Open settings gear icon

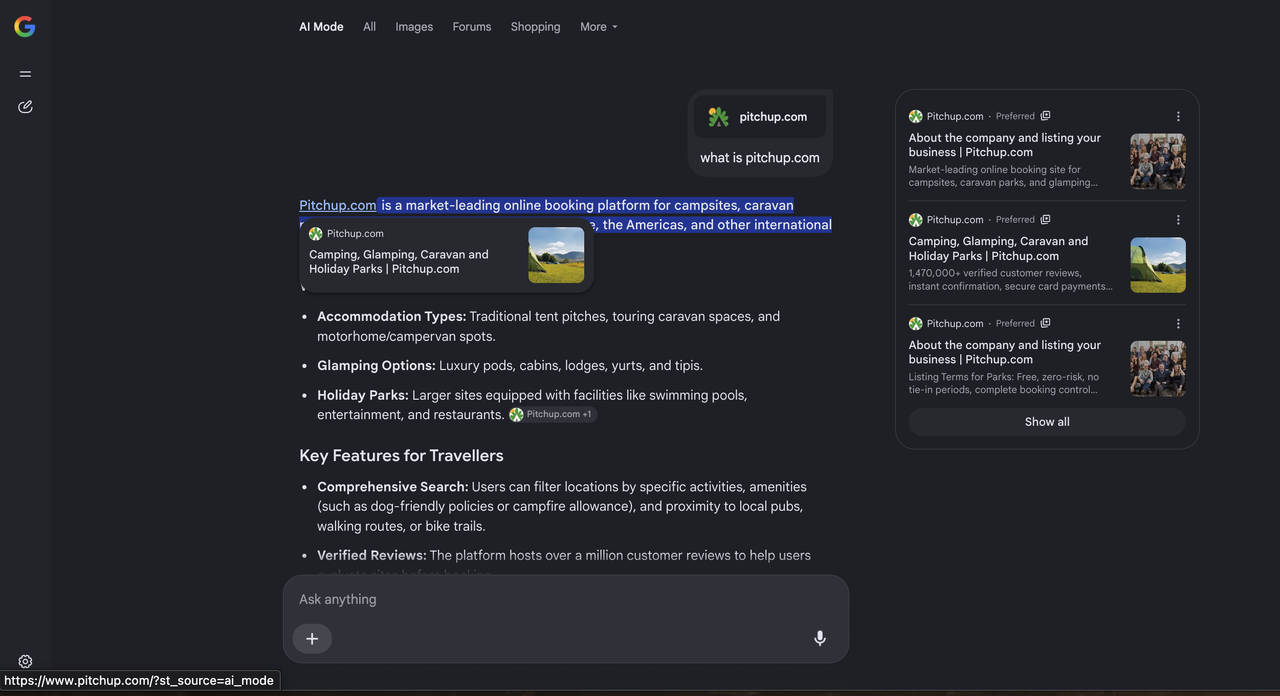click(x=25, y=661)
